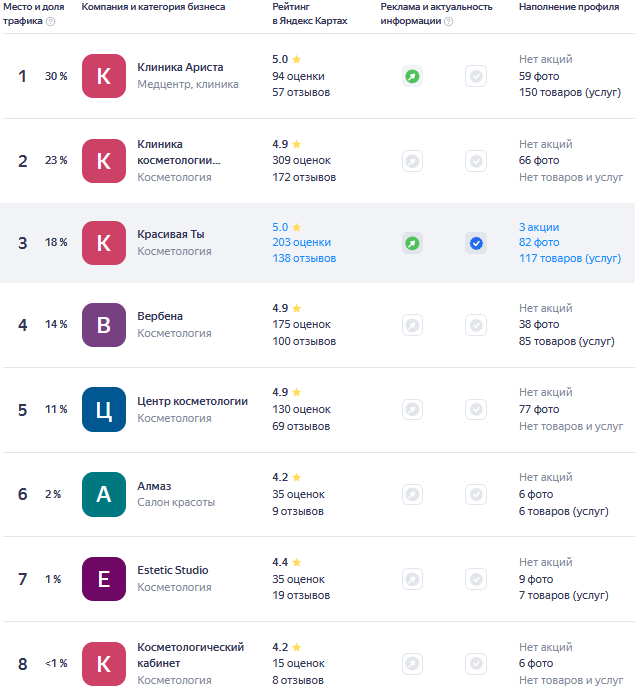Open the 138 отзывов link
Viewport: 635px width, 700px height.
tap(304, 258)
